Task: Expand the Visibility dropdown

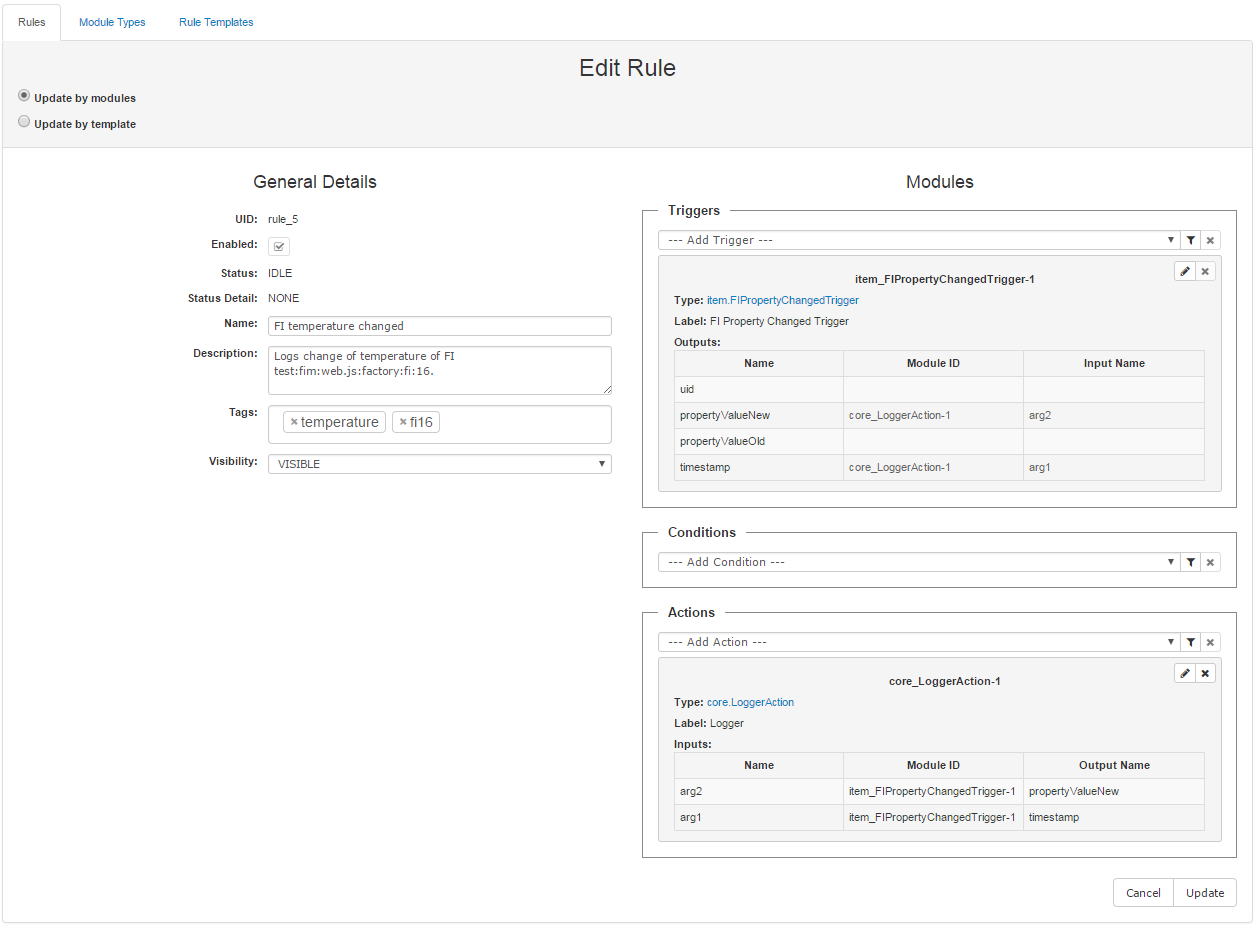Action: pos(439,464)
